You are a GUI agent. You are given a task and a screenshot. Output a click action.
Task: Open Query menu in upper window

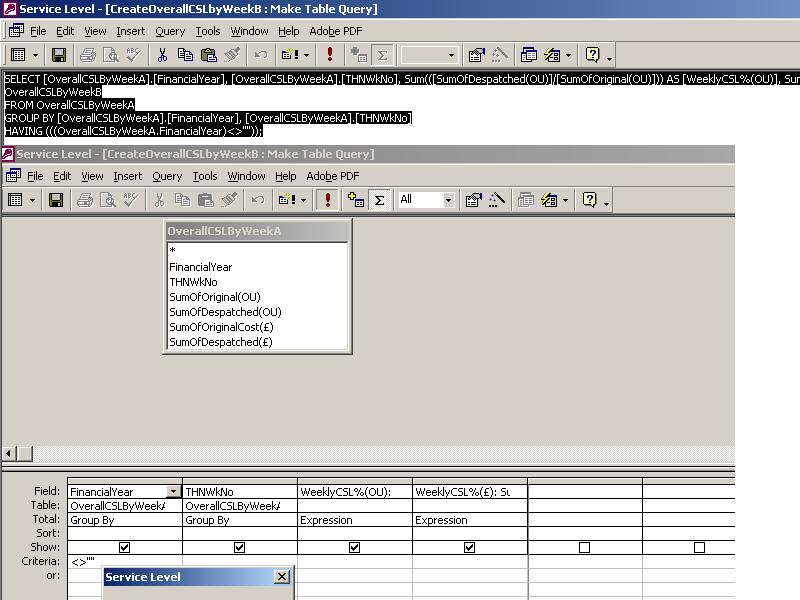tap(170, 31)
